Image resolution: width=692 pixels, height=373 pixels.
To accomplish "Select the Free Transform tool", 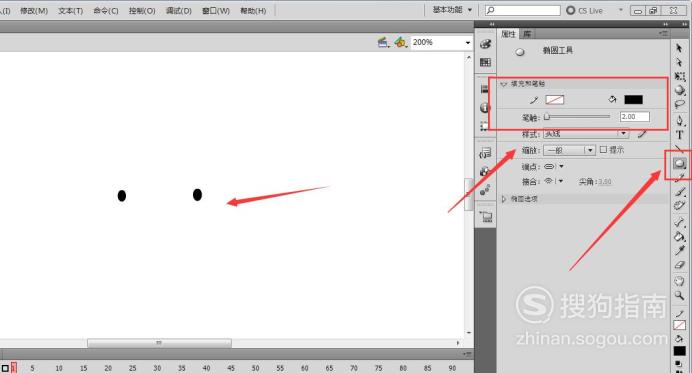I will click(680, 77).
